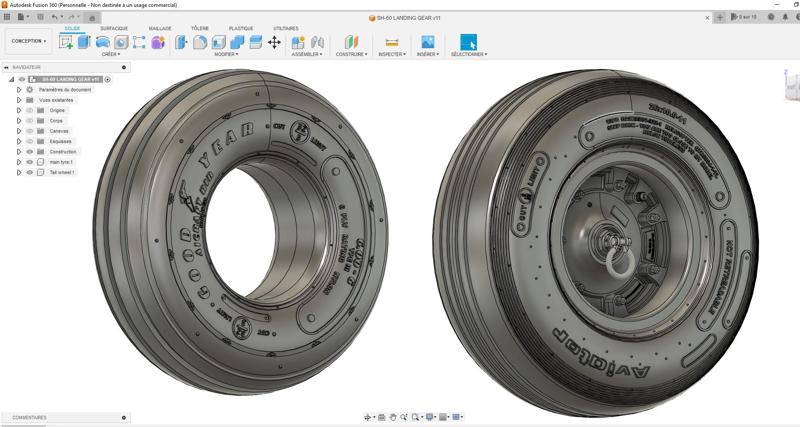Click the Insert image icon
Screen dimensions: 800x427
pos(428,42)
